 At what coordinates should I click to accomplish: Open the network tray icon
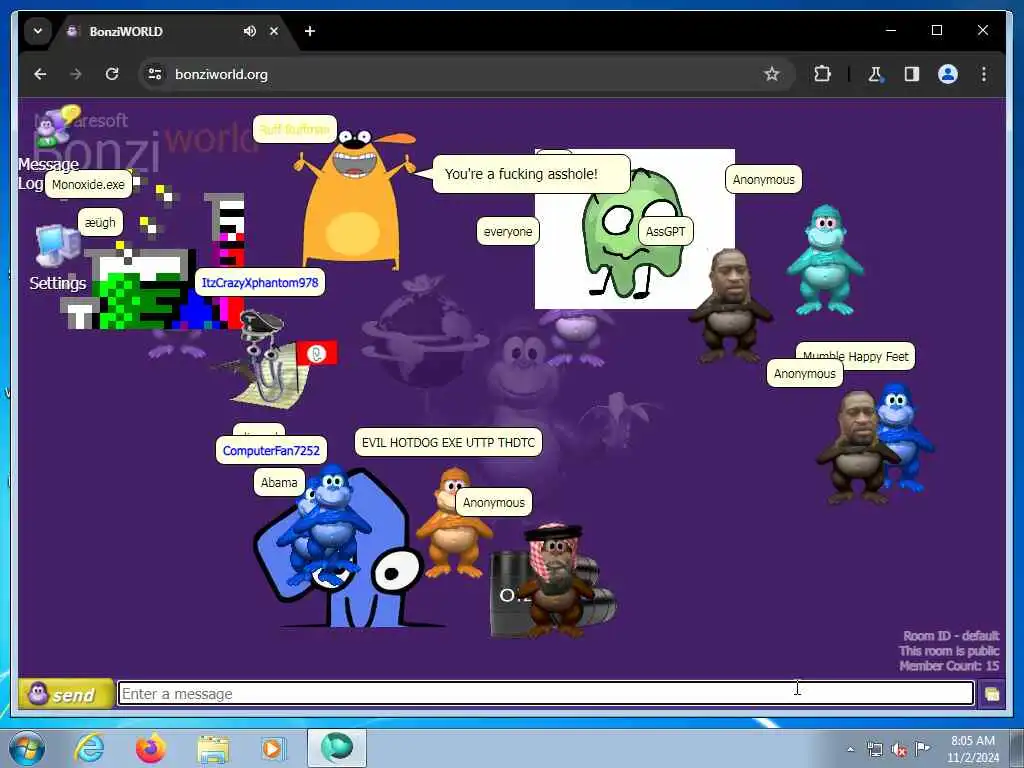coord(875,750)
